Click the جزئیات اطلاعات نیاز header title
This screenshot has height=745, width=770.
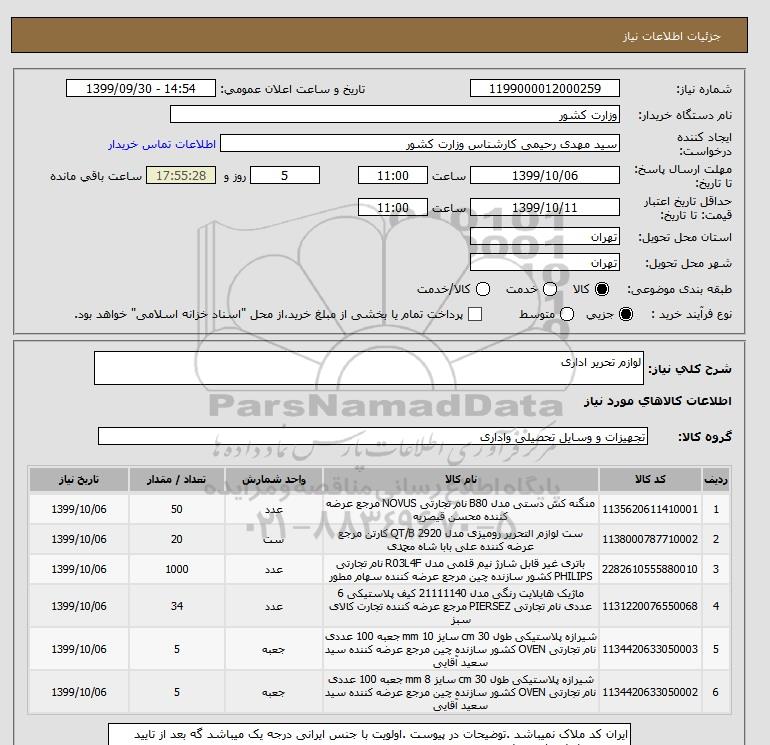click(671, 36)
